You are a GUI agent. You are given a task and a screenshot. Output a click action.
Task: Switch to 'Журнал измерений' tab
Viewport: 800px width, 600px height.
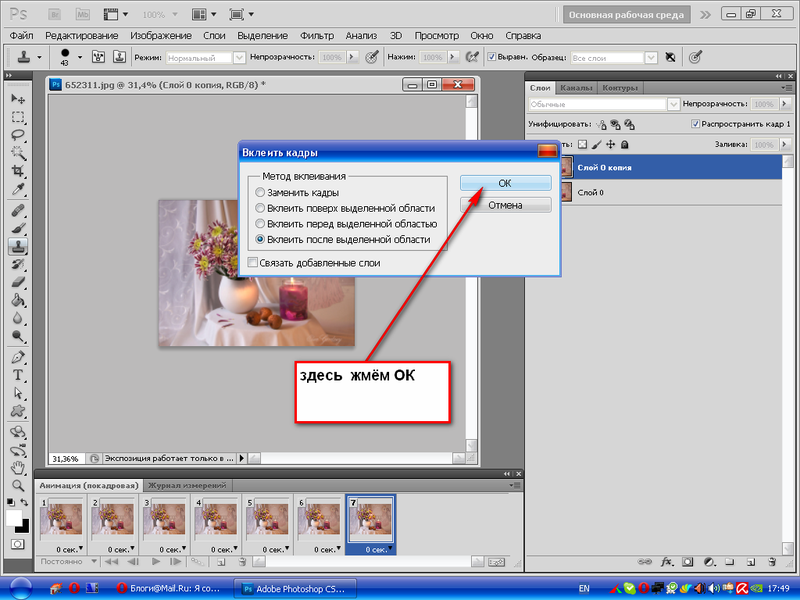187,485
